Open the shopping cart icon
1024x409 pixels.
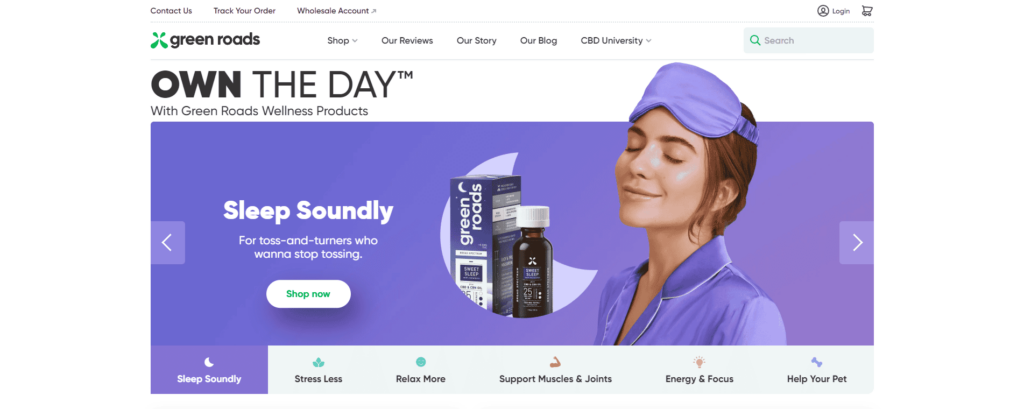pyautogui.click(x=867, y=10)
